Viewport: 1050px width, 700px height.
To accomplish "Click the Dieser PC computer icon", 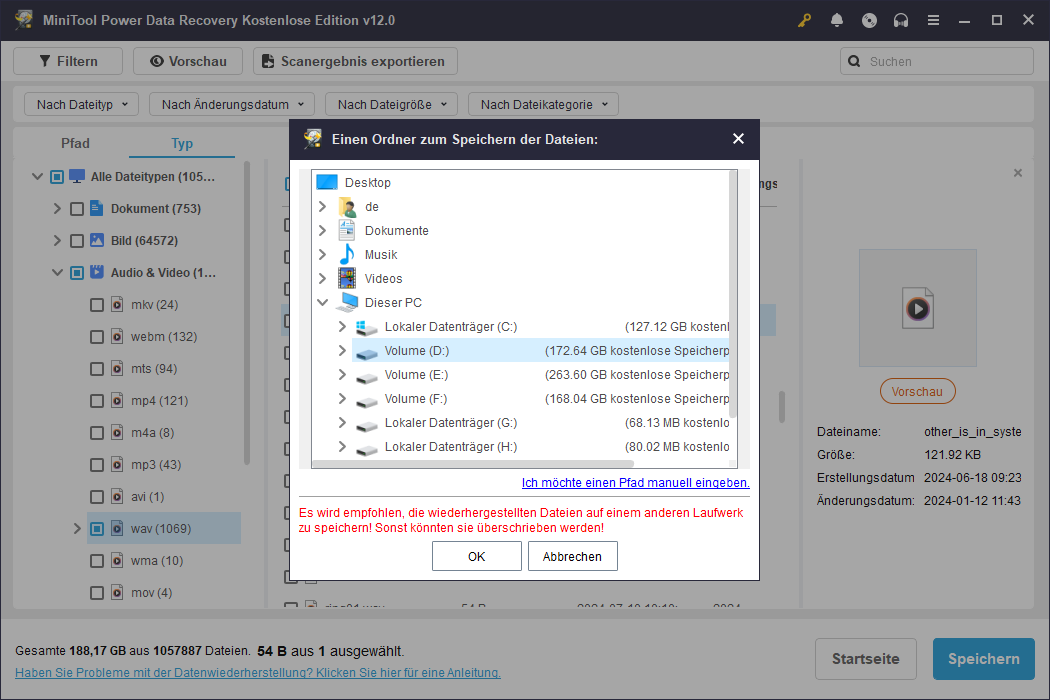I will [x=347, y=303].
